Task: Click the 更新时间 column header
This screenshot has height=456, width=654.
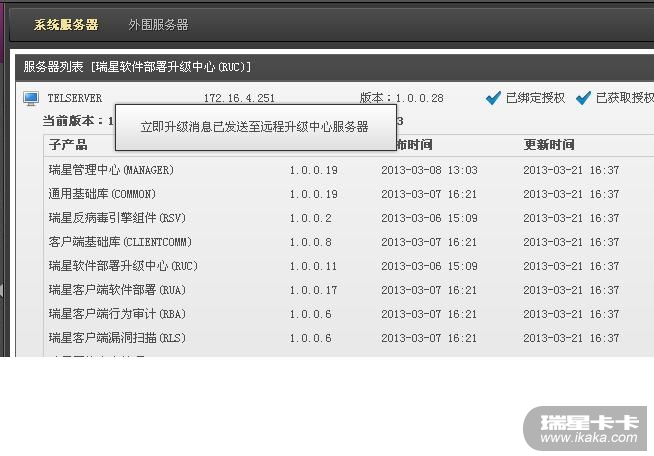Action: [549, 145]
